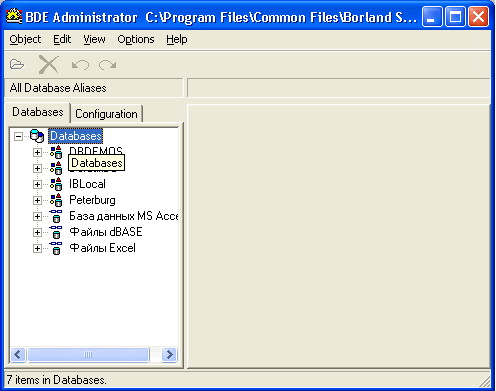Click the Peterburg alias icon
Screen dimensions: 496x391
click(56, 200)
